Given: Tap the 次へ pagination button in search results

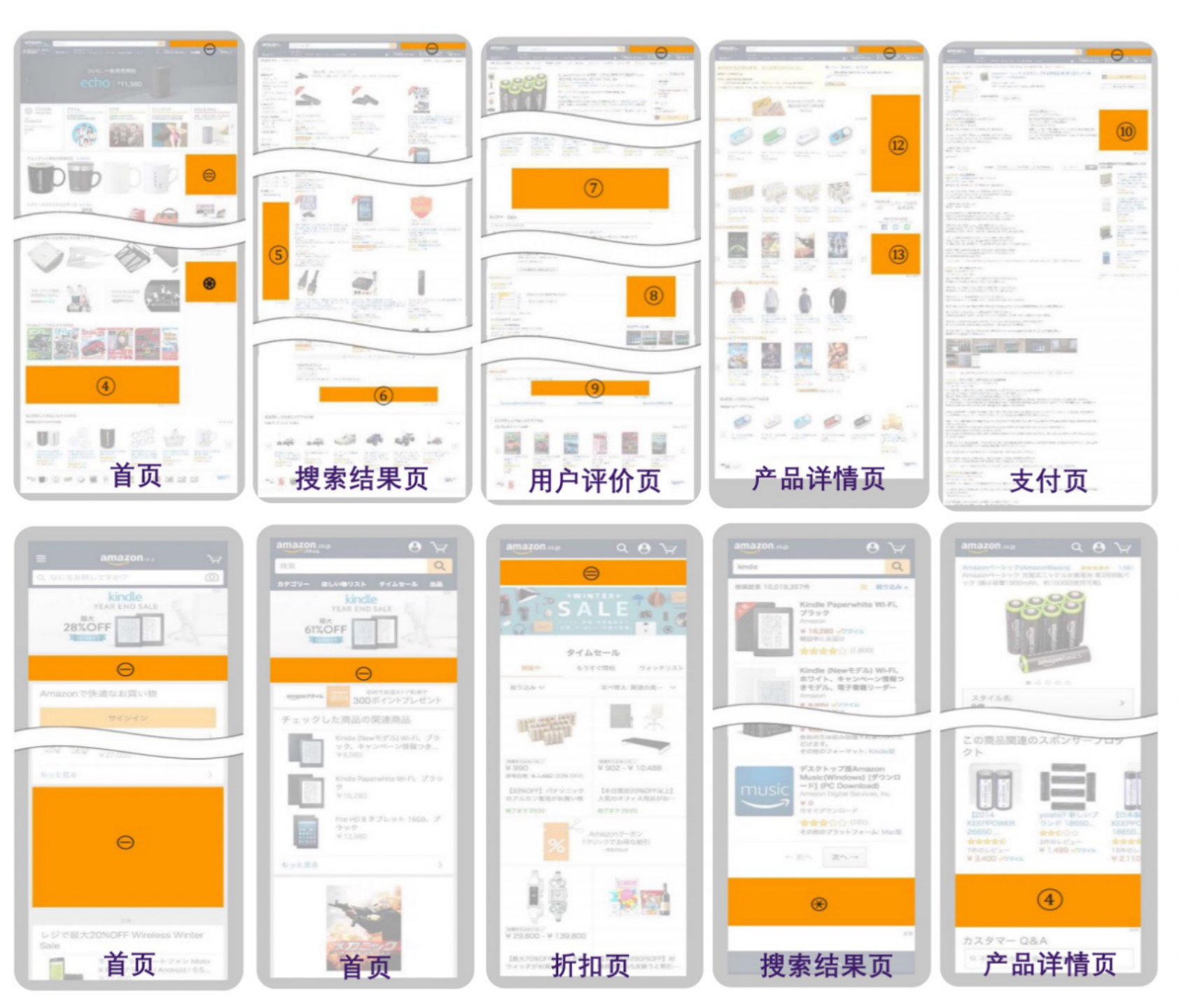Looking at the screenshot, I should pos(844,856).
